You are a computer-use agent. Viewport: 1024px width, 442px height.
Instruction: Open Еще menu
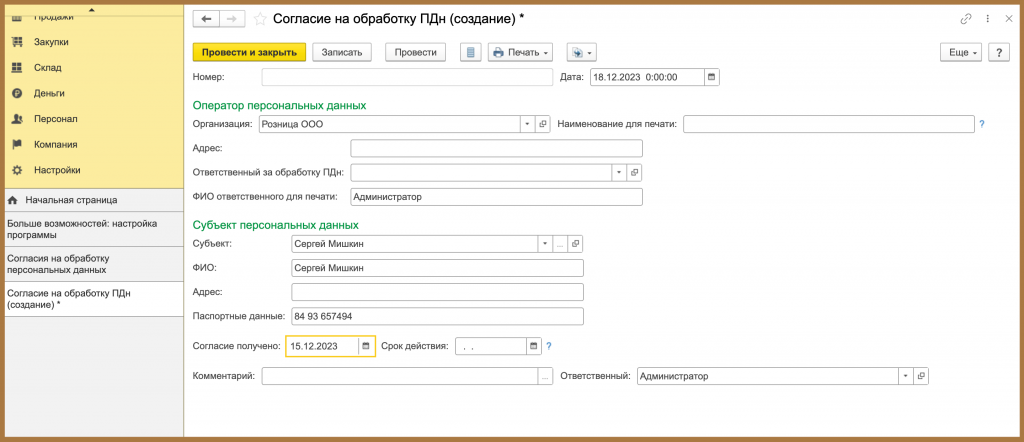point(961,52)
